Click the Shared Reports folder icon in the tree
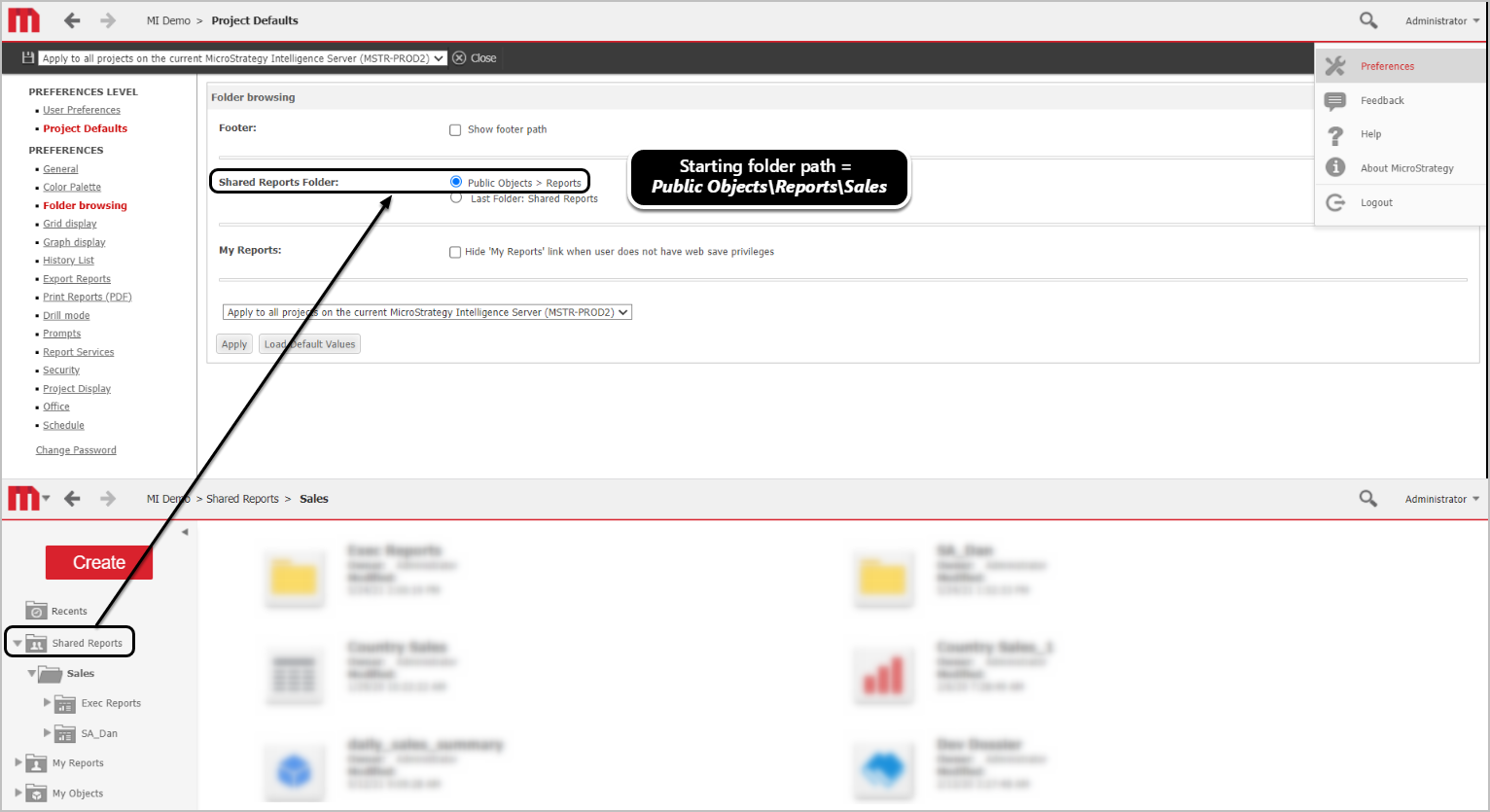The height and width of the screenshot is (812, 1490). point(36,643)
